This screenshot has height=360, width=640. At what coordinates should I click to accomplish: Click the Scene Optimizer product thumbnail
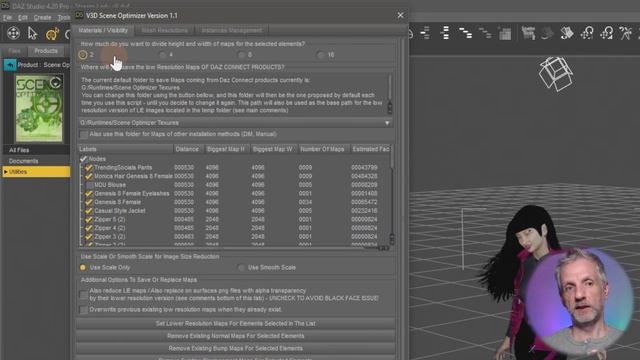pos(39,108)
